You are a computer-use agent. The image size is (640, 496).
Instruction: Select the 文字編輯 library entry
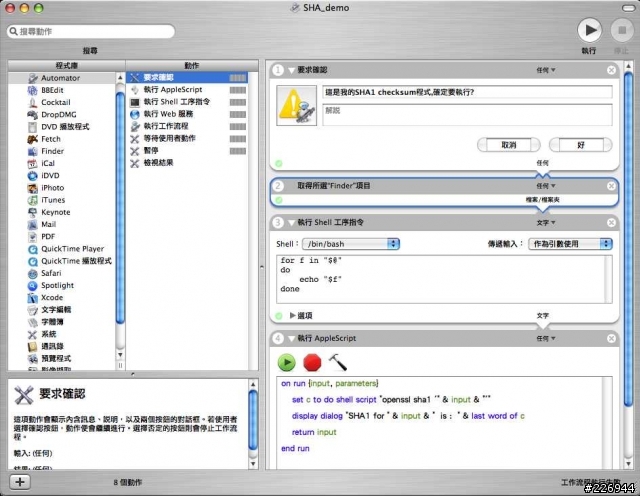pyautogui.click(x=62, y=310)
